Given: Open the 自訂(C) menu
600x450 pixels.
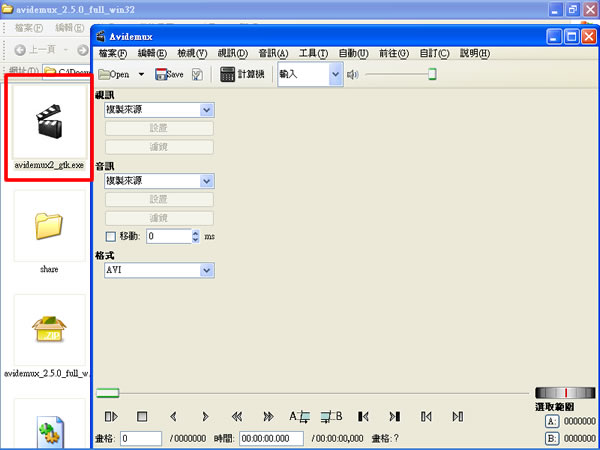Looking at the screenshot, I should point(434,53).
